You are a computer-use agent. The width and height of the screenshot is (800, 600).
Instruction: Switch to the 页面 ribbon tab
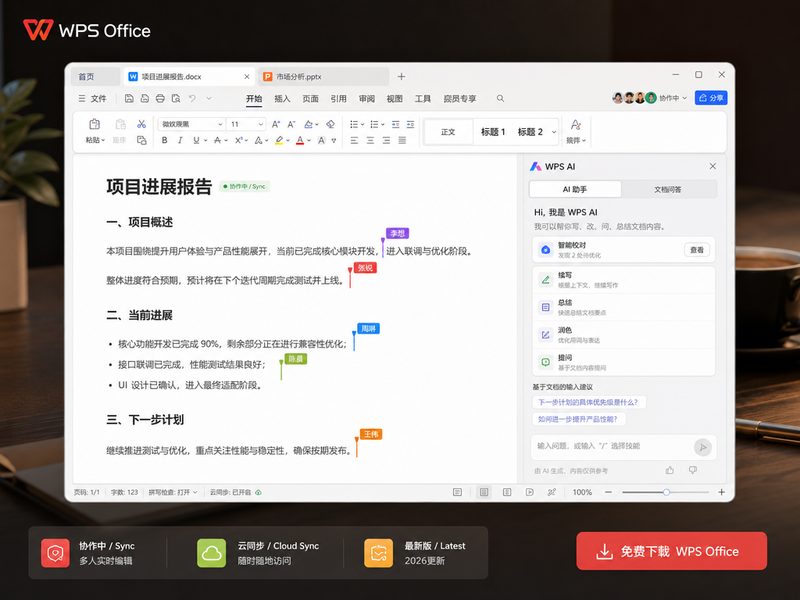coord(310,98)
